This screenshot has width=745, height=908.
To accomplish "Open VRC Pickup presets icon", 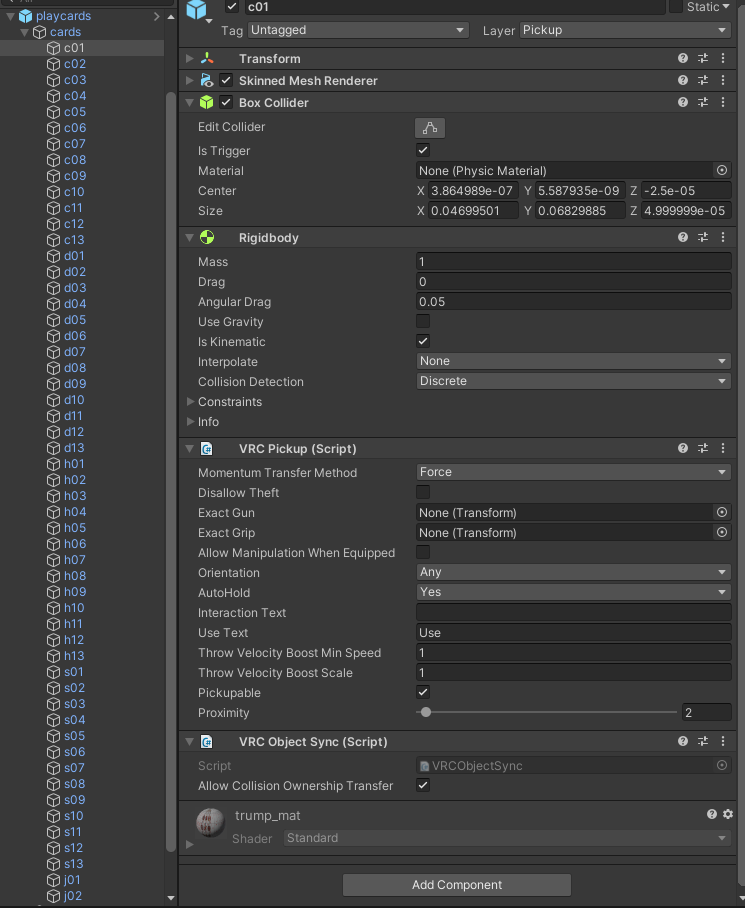I will click(703, 448).
